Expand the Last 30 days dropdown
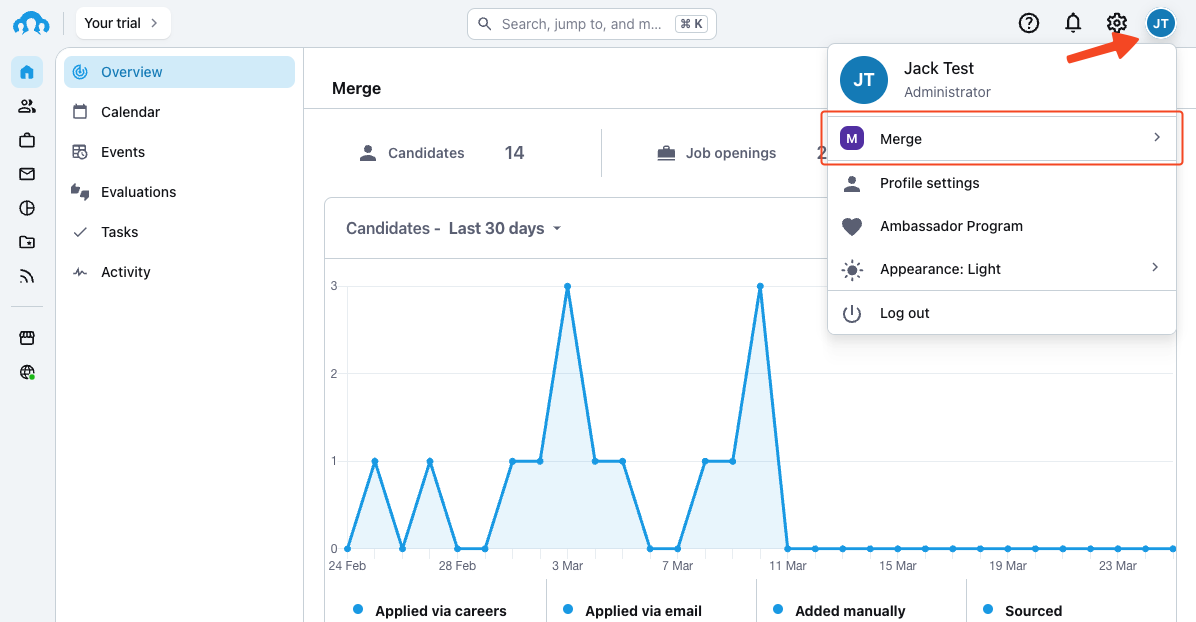 pos(505,228)
